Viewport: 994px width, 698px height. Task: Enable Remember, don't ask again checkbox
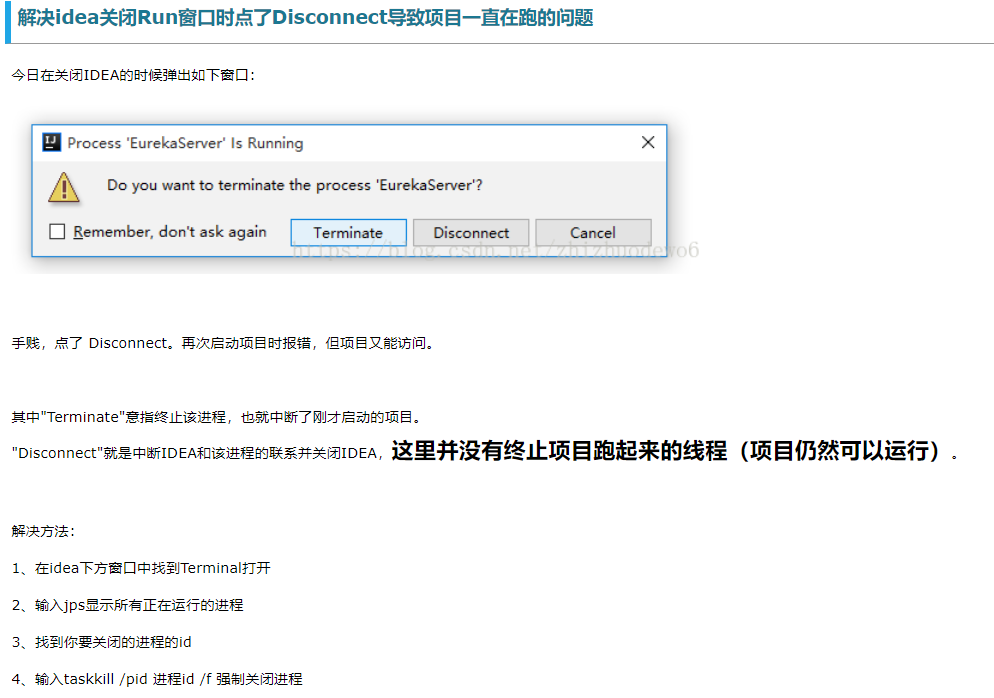coord(57,231)
